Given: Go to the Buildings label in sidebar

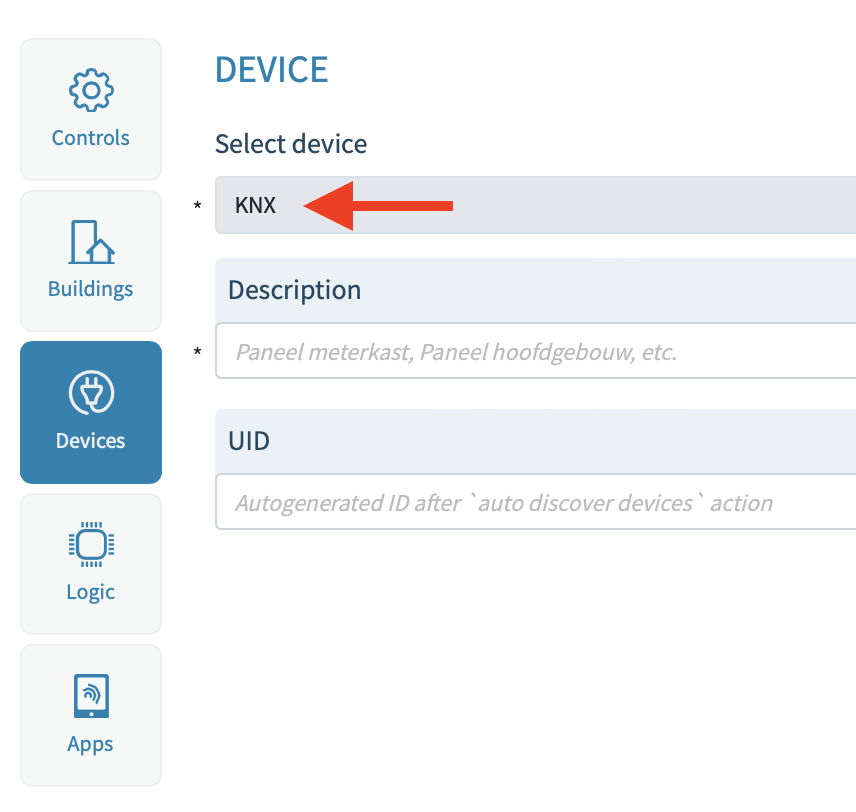Looking at the screenshot, I should click(91, 289).
